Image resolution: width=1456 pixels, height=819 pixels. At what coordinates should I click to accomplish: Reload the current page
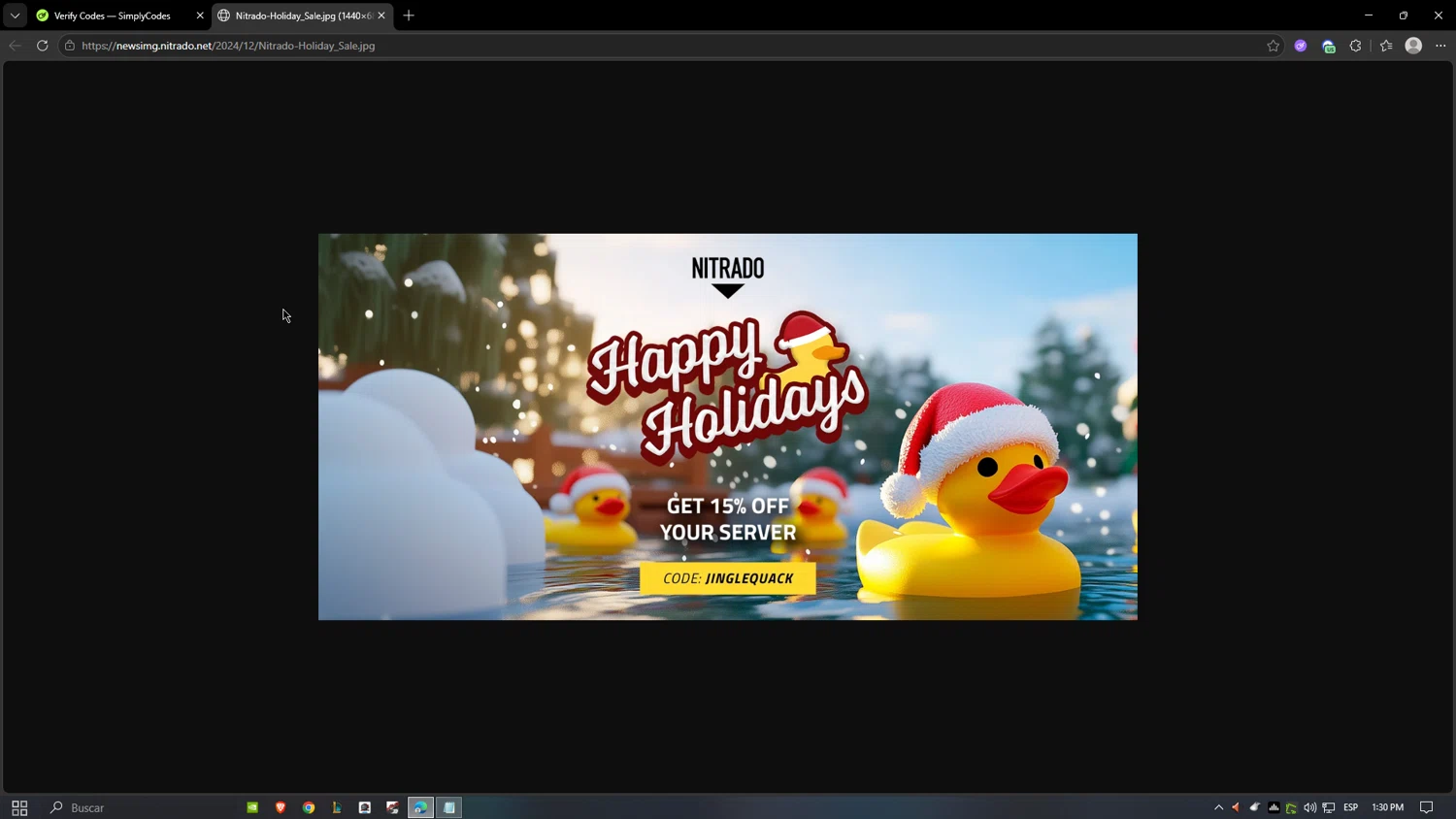coord(42,46)
